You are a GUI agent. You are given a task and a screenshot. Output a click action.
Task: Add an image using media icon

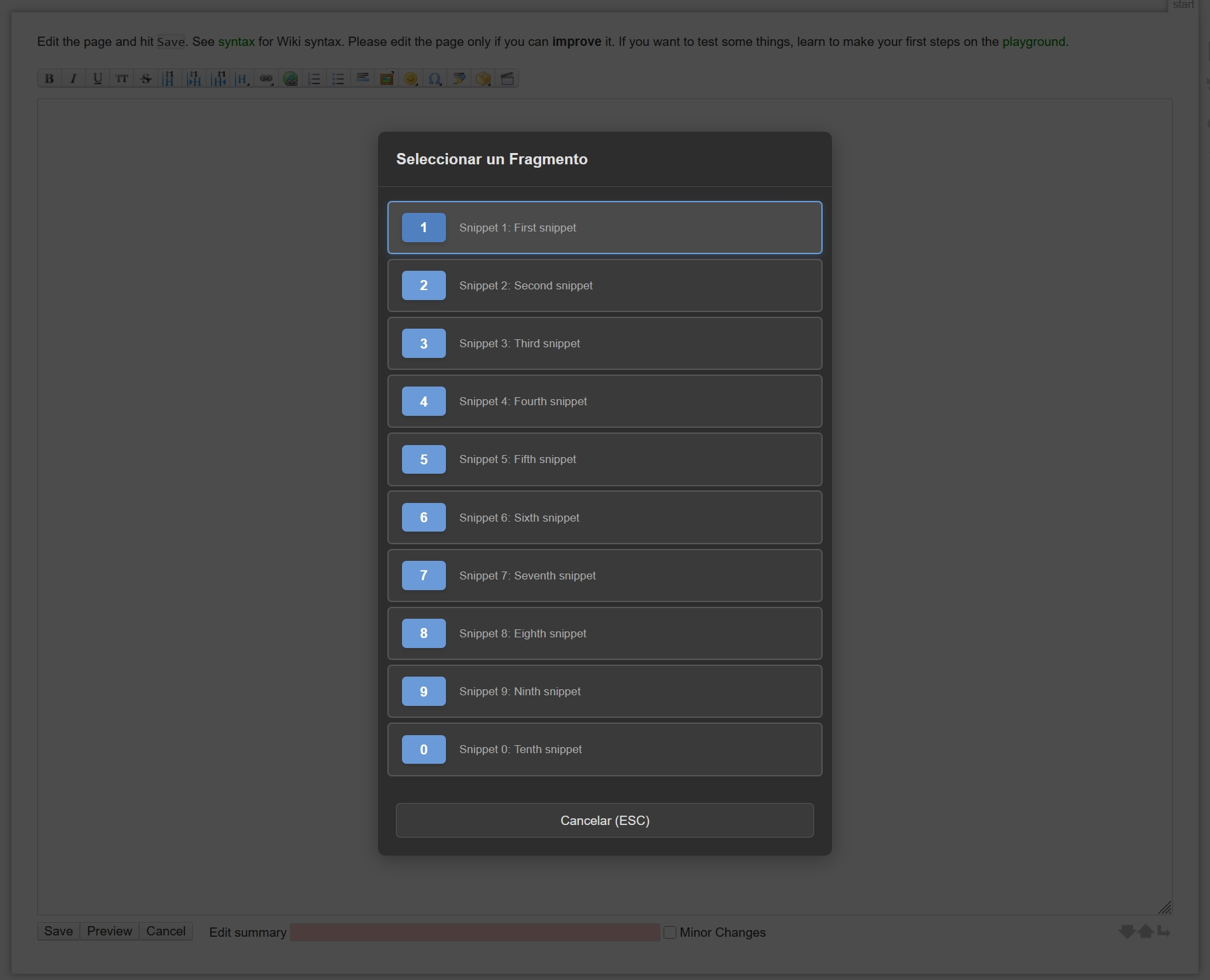pos(387,79)
